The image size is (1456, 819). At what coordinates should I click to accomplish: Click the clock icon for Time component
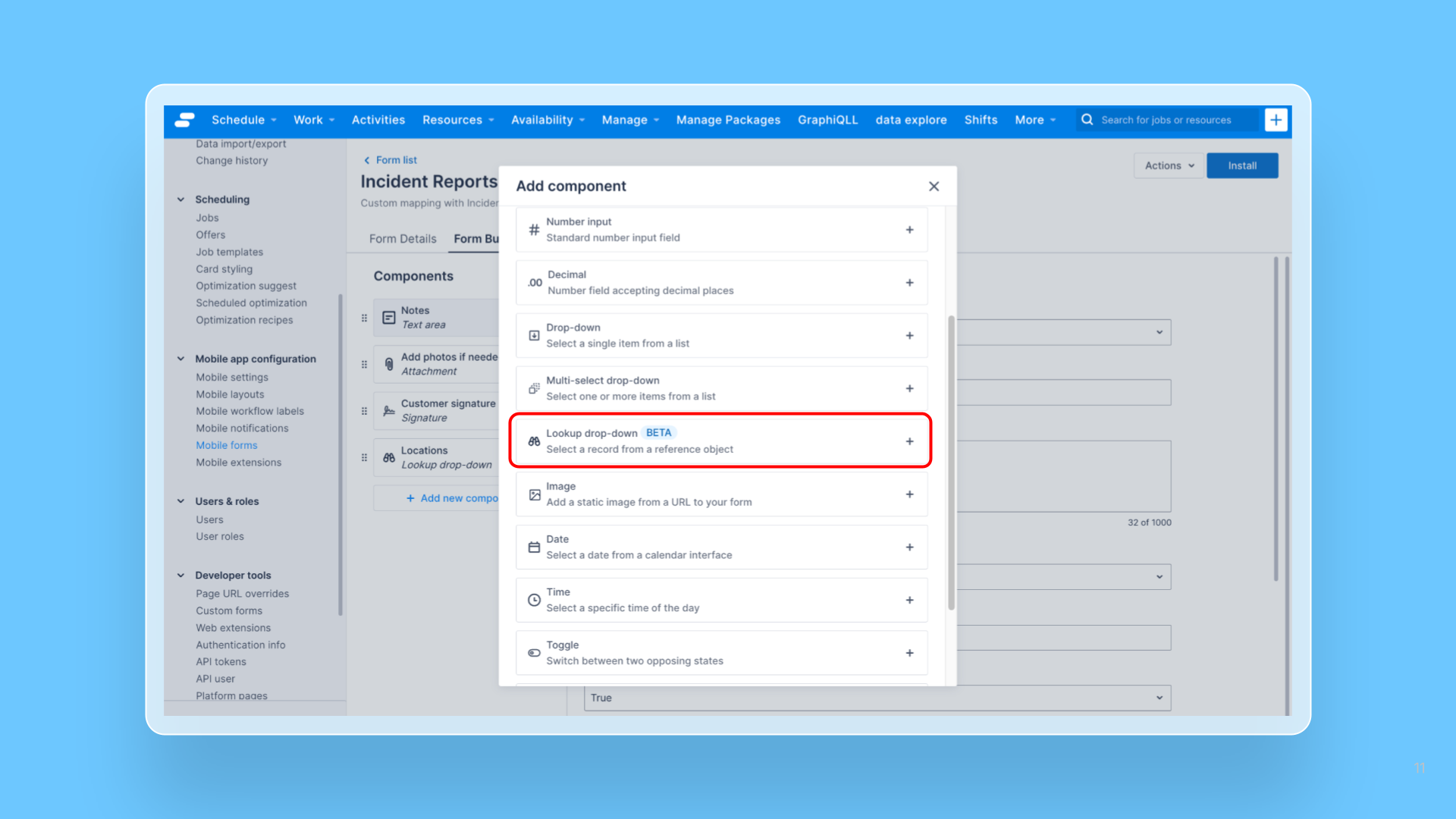tap(534, 600)
